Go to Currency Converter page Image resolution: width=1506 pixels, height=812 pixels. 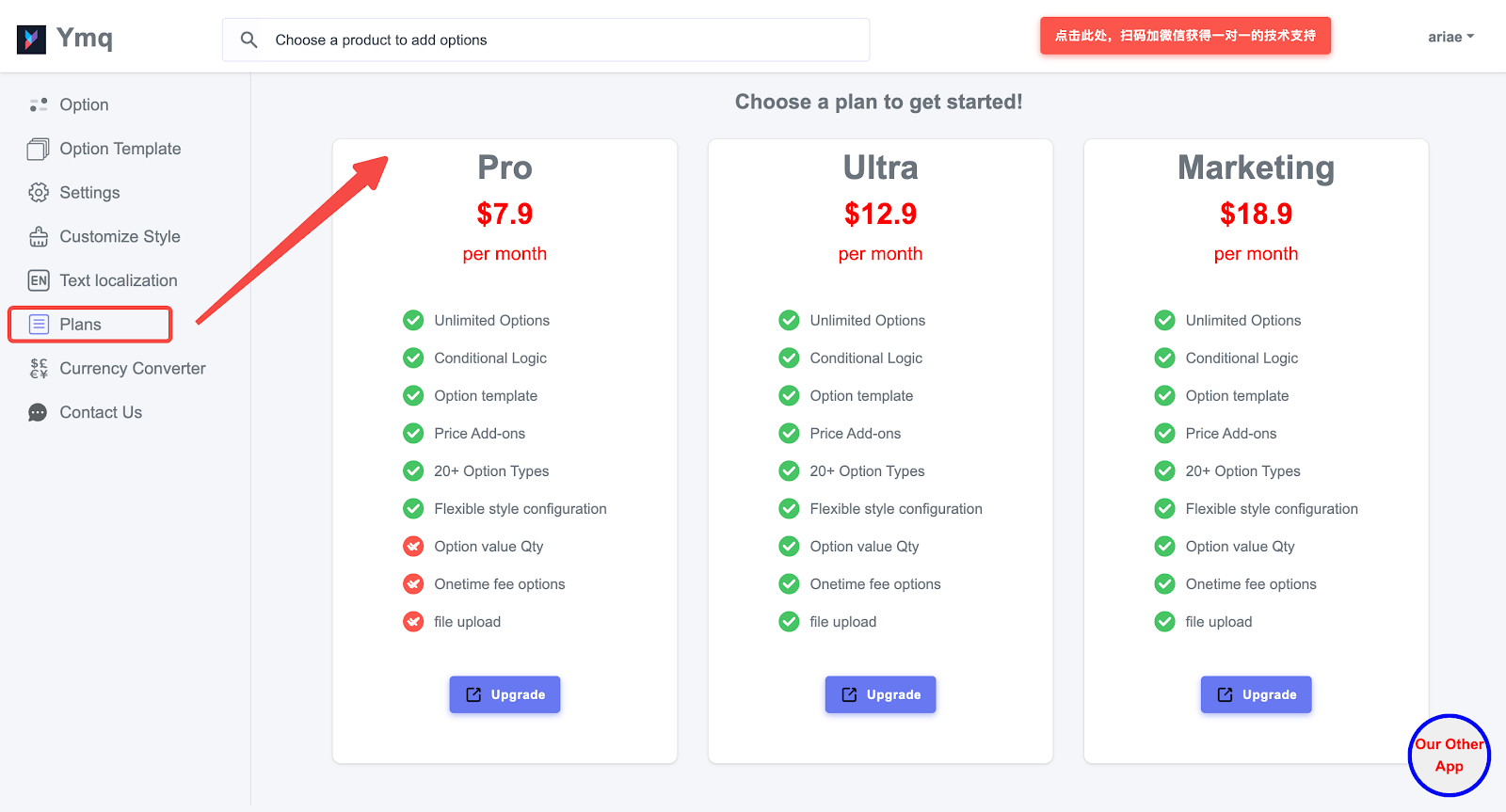pos(132,369)
